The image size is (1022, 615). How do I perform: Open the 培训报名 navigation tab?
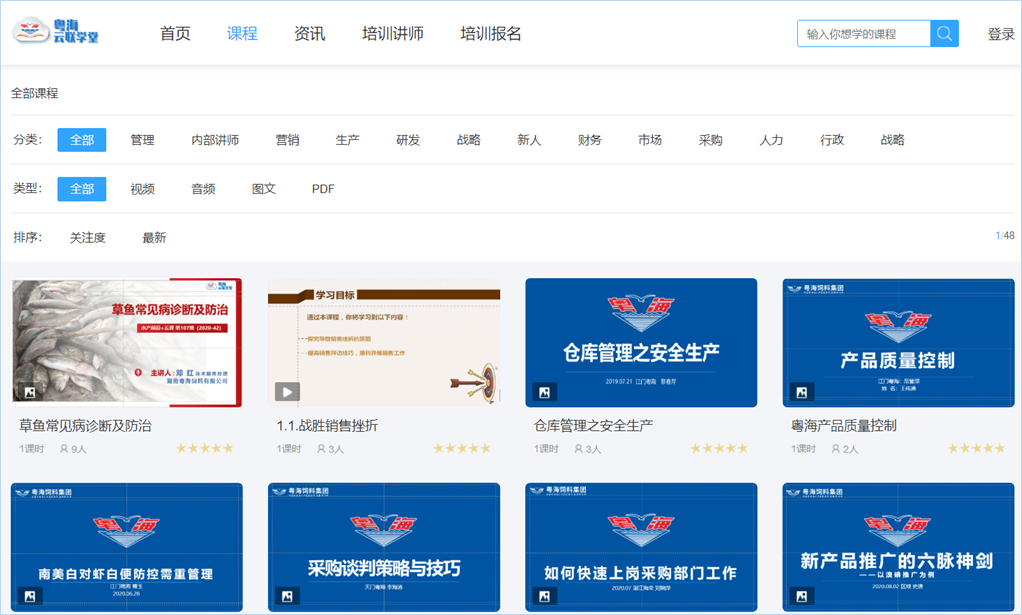coord(491,34)
